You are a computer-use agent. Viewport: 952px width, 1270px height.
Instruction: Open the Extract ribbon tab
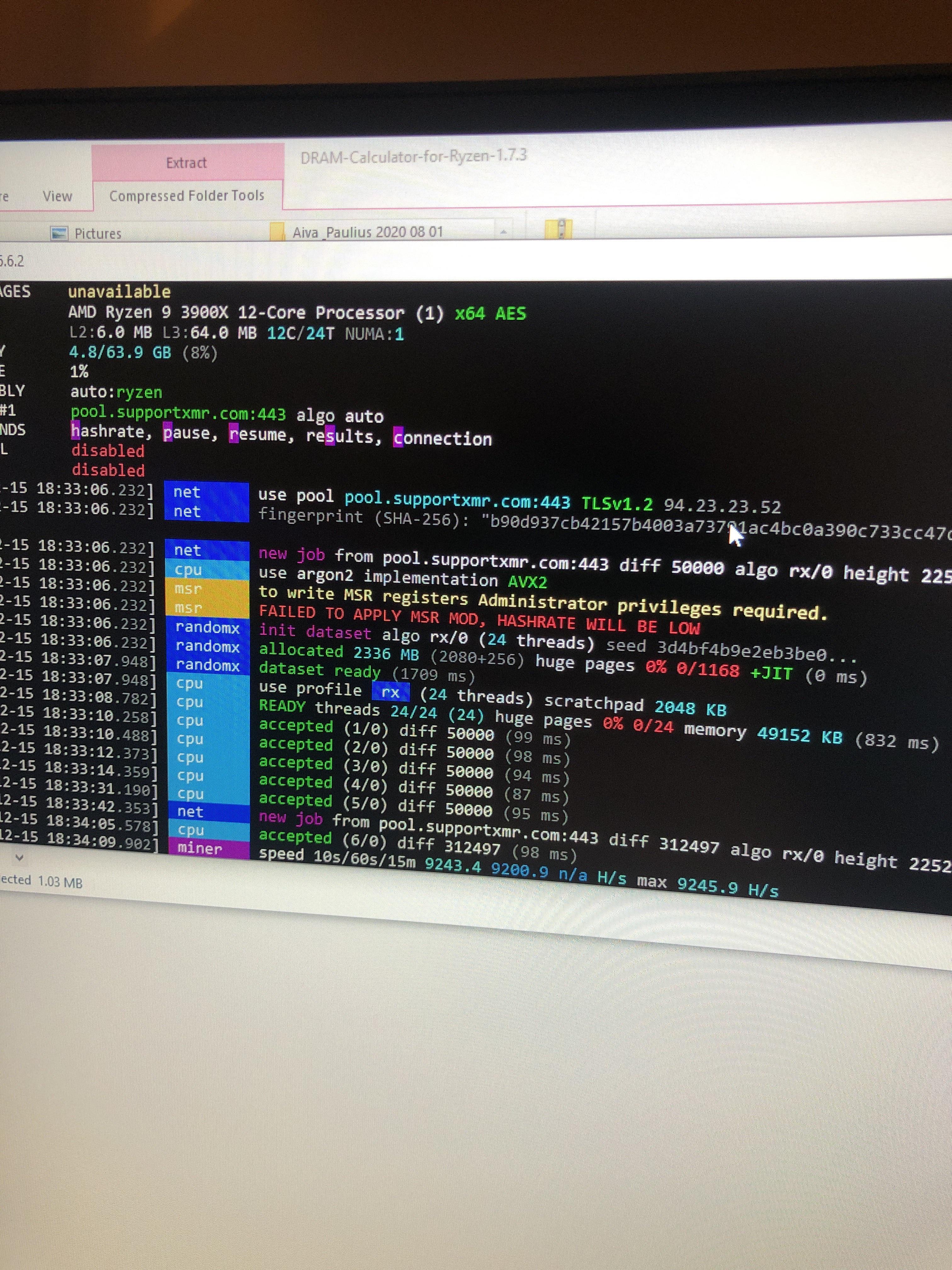click(x=186, y=163)
